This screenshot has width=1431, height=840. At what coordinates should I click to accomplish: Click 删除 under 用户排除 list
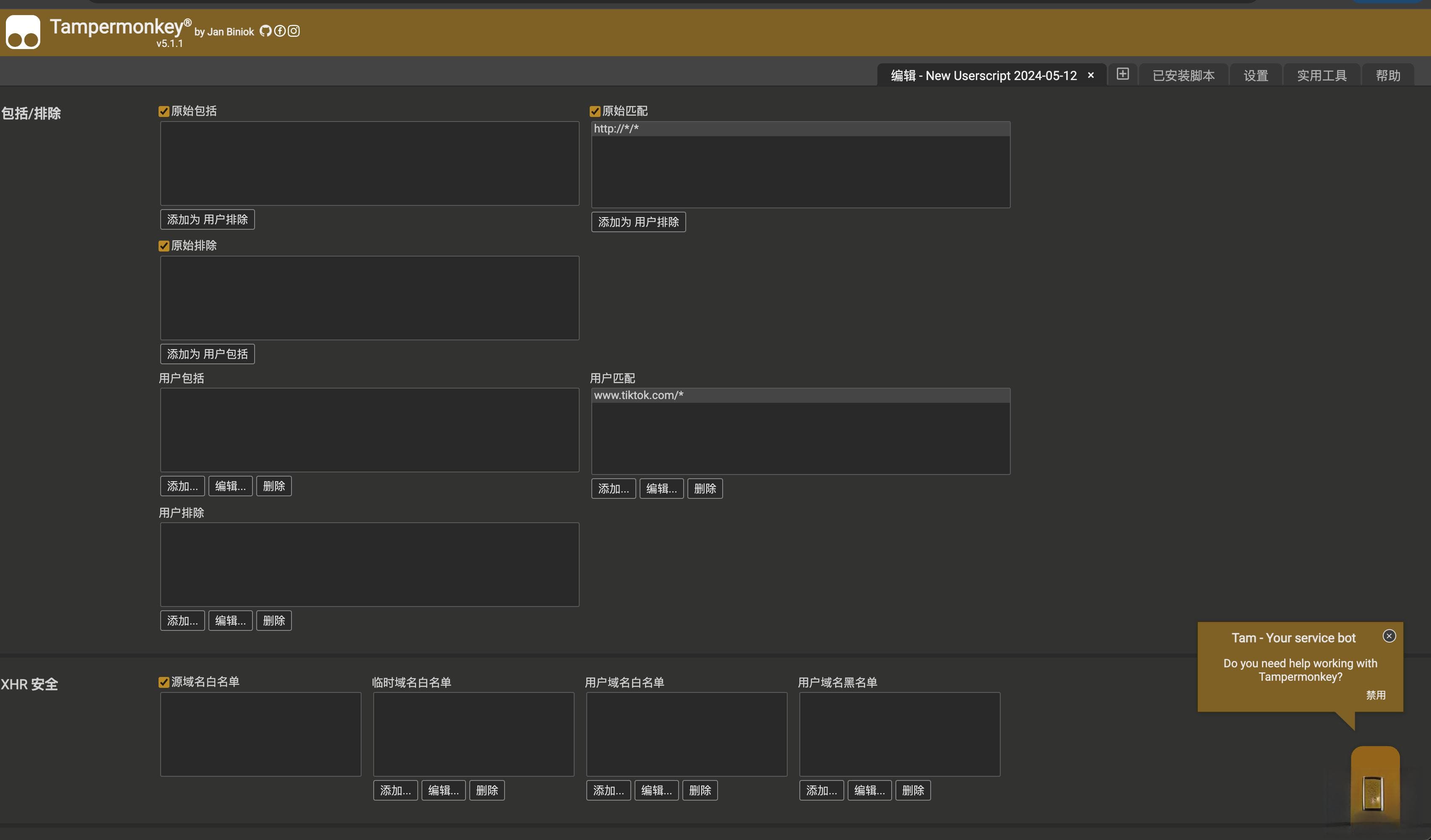(x=274, y=620)
